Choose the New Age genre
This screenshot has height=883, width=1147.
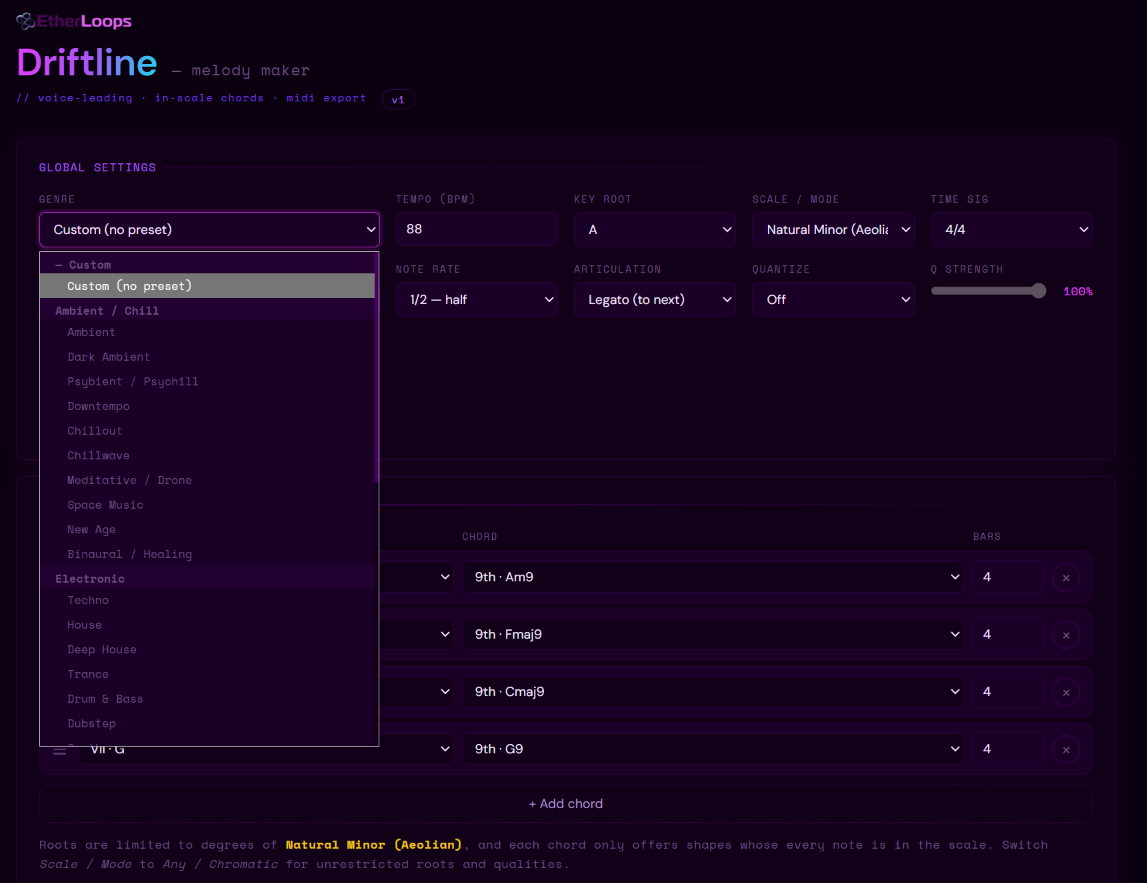click(207, 530)
